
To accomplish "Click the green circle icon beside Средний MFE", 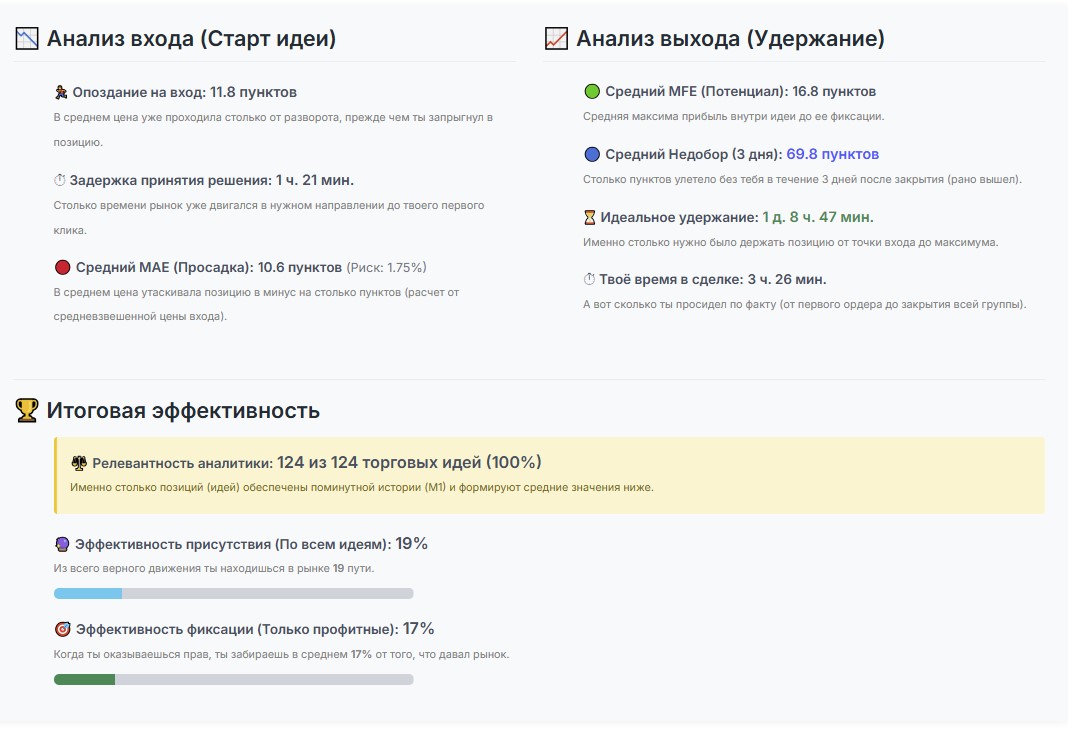I will click(x=592, y=91).
